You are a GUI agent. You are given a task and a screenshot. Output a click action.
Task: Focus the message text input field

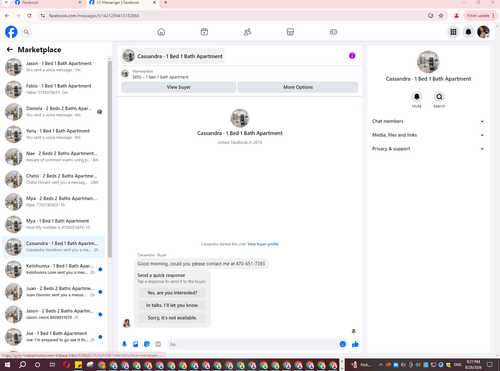click(257, 344)
